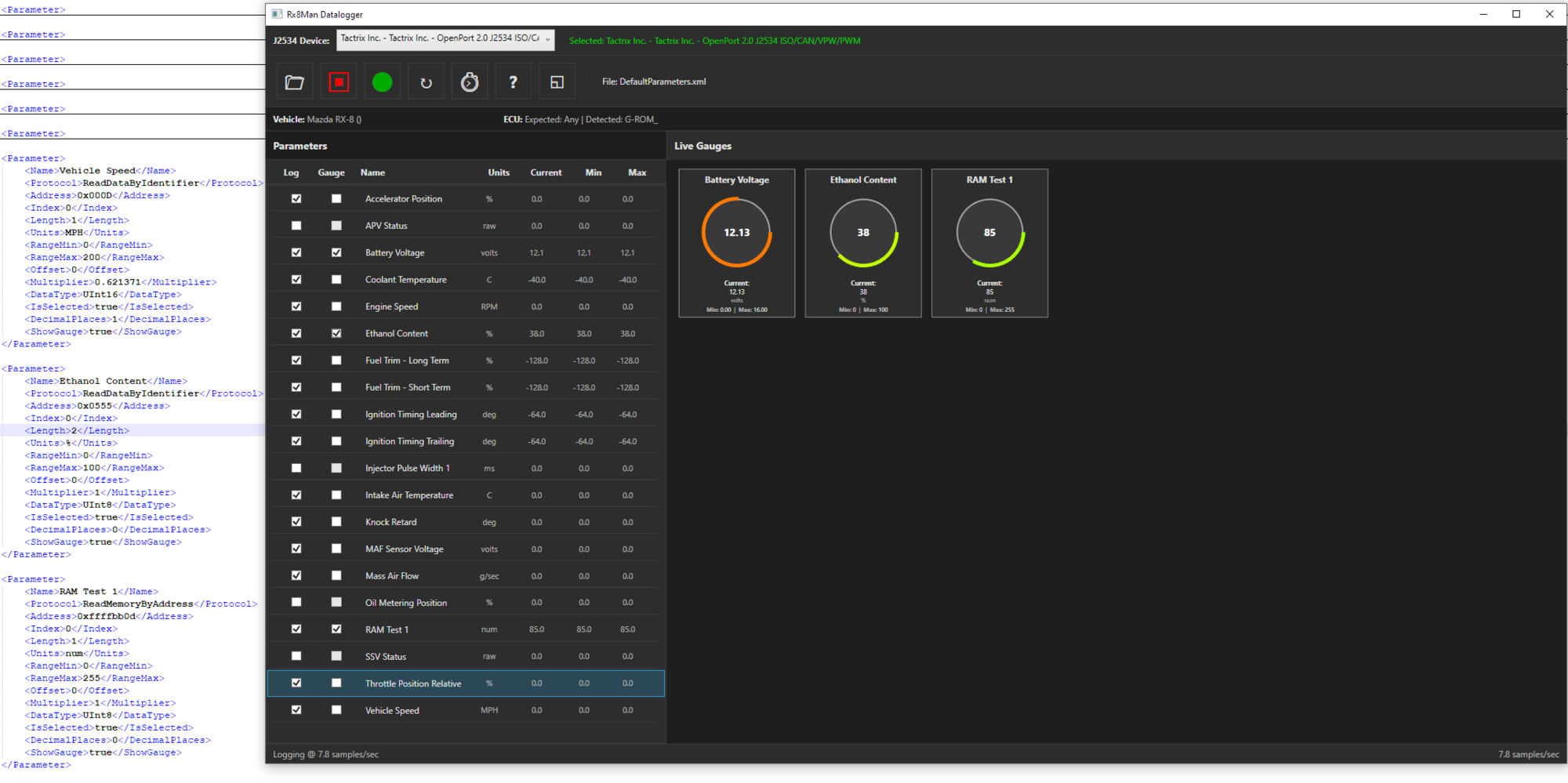Sort parameters by the Name column header
The width and height of the screenshot is (1568, 783).
click(372, 172)
